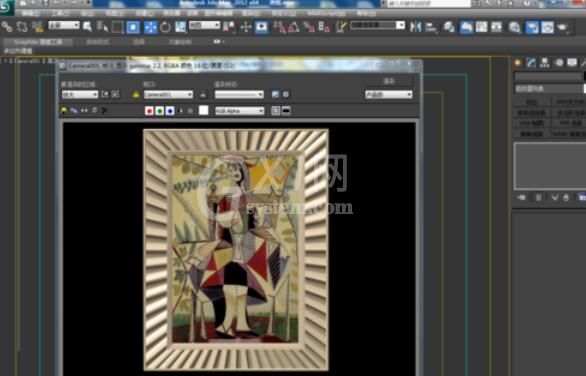The height and width of the screenshot is (376, 586).
Task: Open the Render Preset dropdown
Action: click(239, 95)
